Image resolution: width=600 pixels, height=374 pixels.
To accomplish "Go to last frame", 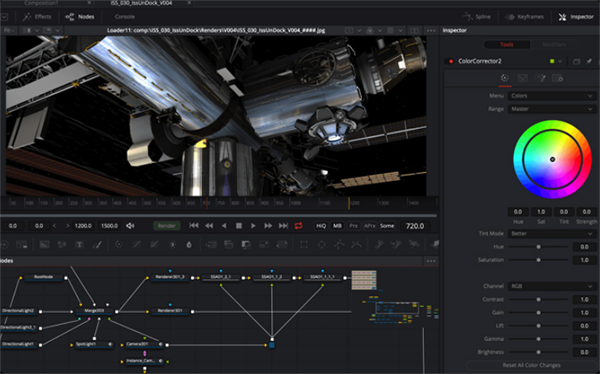I will click(283, 226).
